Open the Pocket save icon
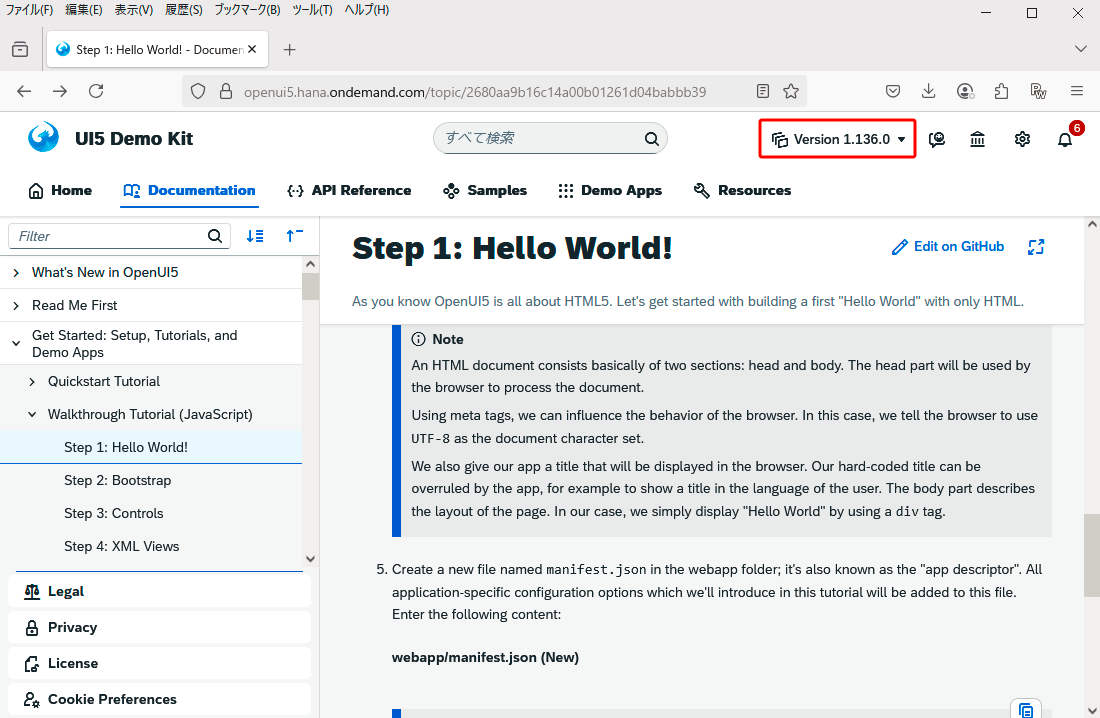Viewport: 1100px width, 718px height. pos(893,91)
